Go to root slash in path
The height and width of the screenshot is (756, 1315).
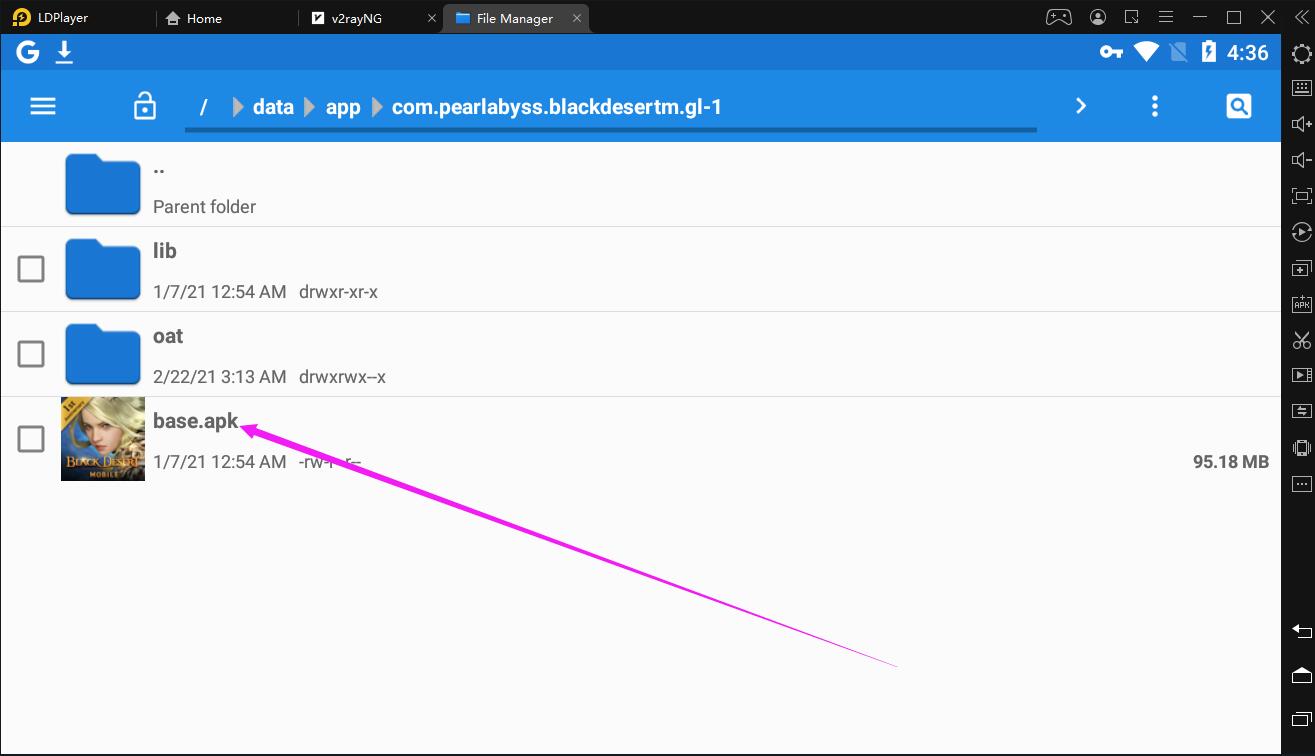tap(203, 107)
